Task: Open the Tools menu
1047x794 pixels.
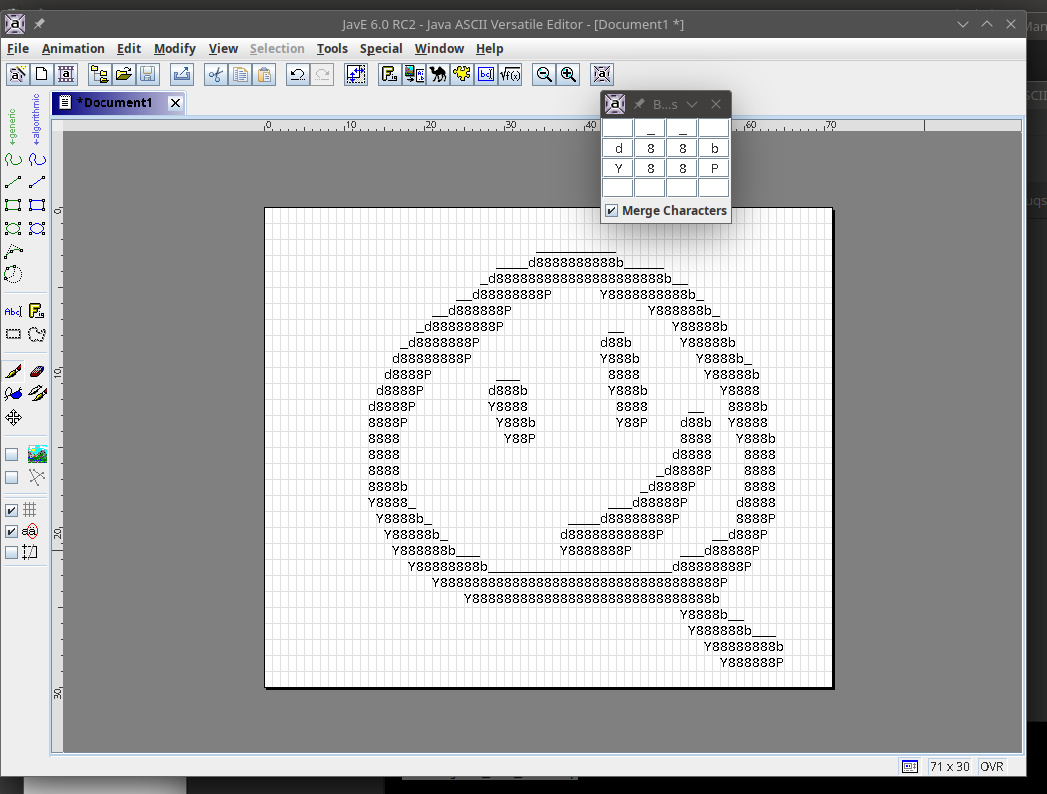Action: [x=332, y=49]
